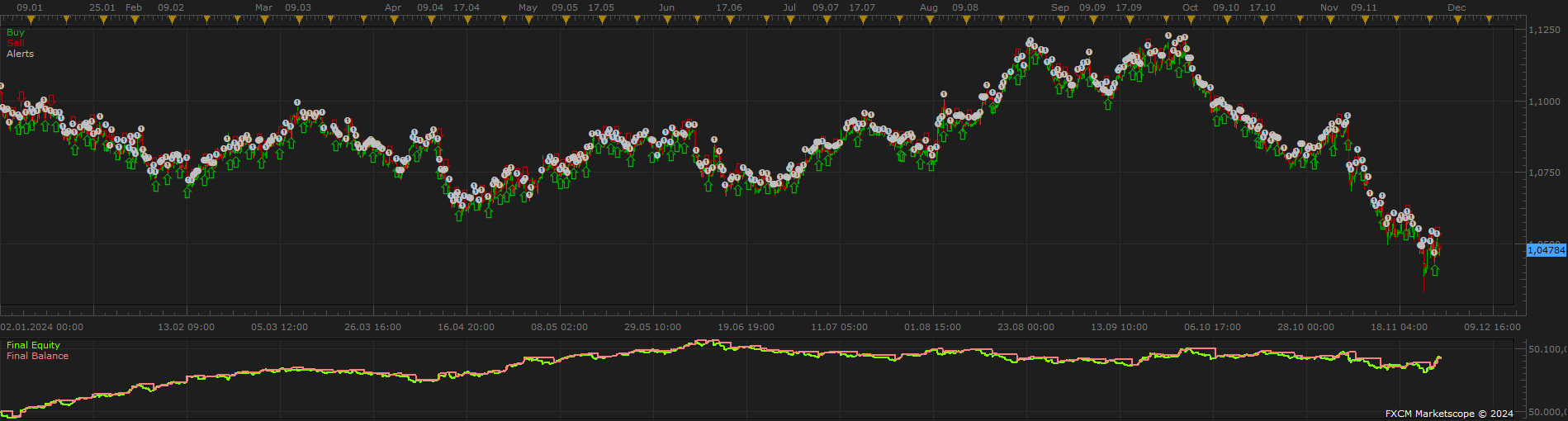The width and height of the screenshot is (1568, 421).
Task: Click the Final Balance legend label
Action: click(x=37, y=356)
